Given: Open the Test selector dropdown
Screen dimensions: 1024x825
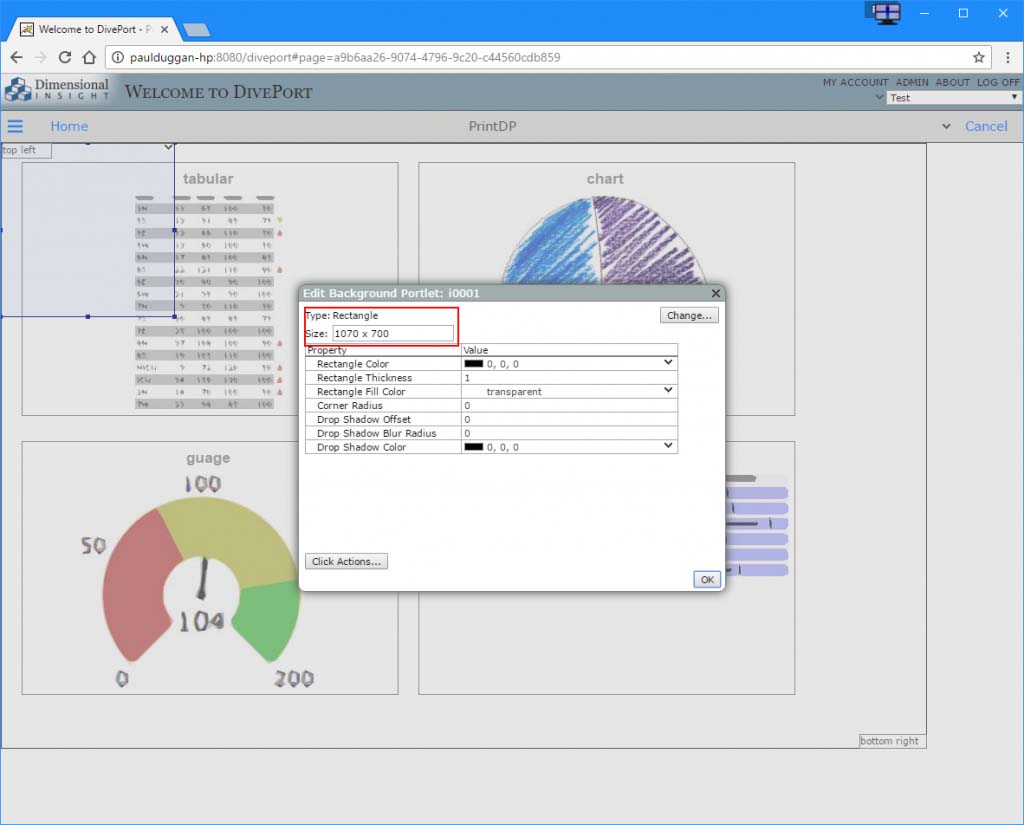Looking at the screenshot, I should pyautogui.click(x=953, y=98).
